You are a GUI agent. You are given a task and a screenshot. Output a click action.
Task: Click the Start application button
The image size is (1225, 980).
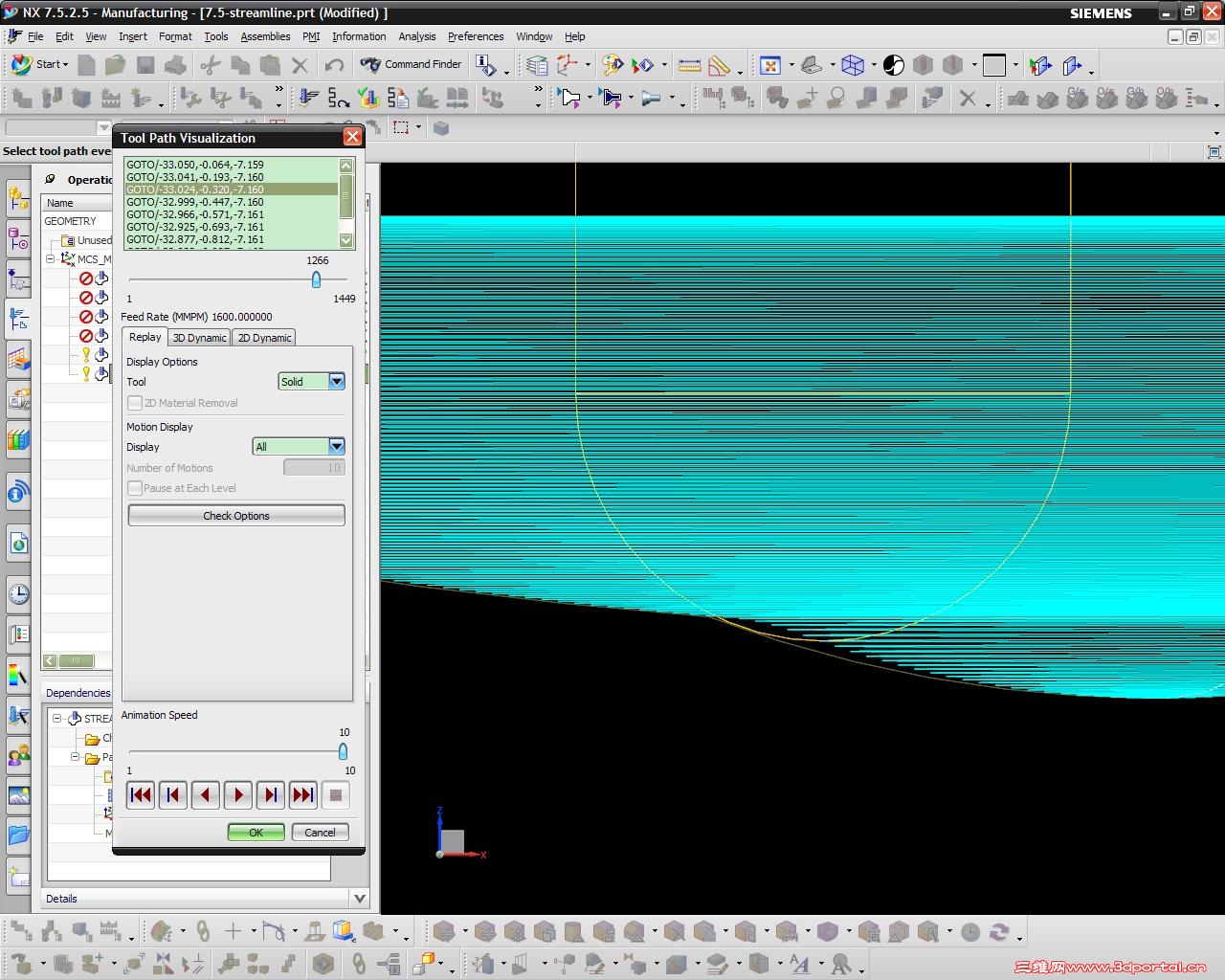pyautogui.click(x=39, y=64)
